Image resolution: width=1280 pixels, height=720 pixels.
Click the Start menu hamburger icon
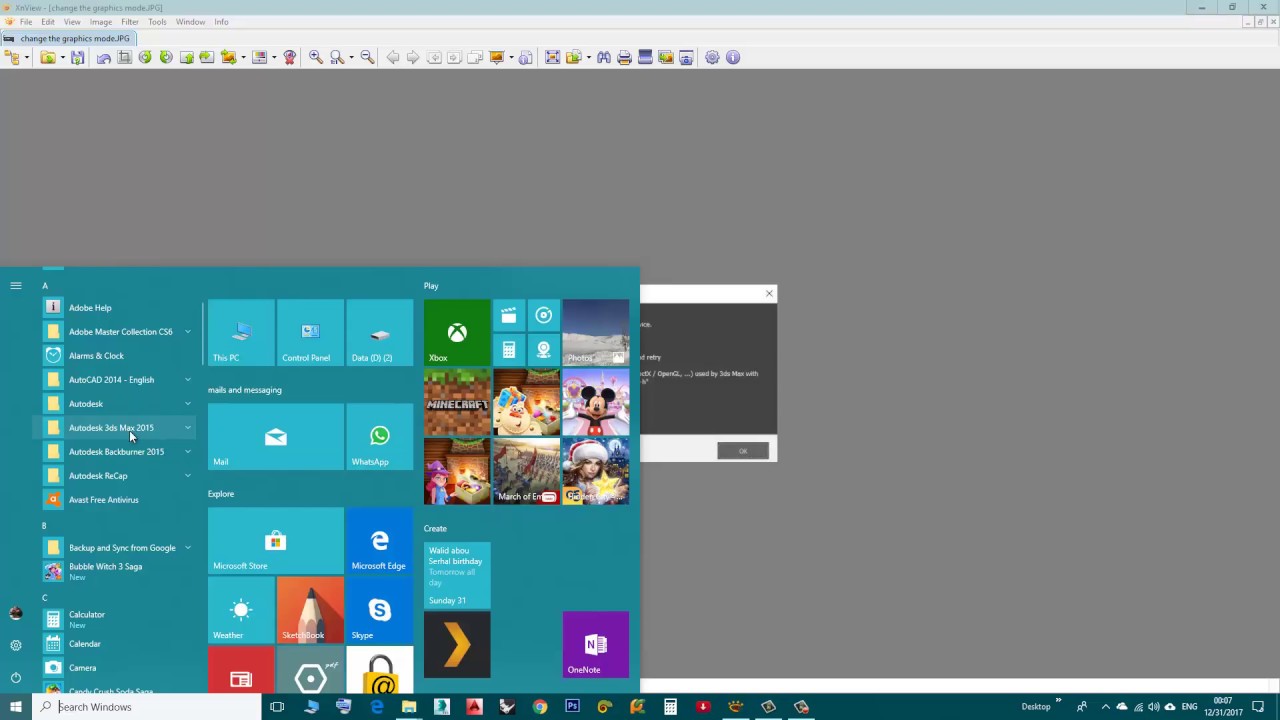tap(16, 286)
